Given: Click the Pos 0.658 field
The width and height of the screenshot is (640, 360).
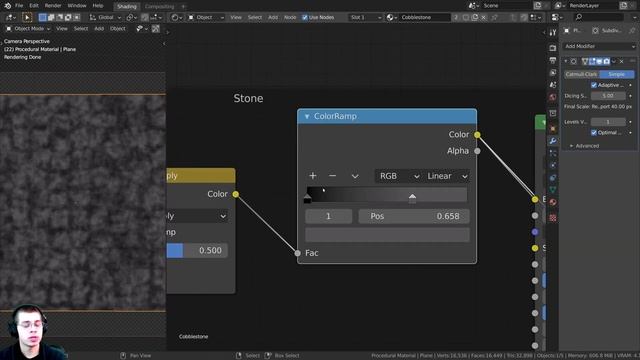Looking at the screenshot, I should [x=414, y=216].
